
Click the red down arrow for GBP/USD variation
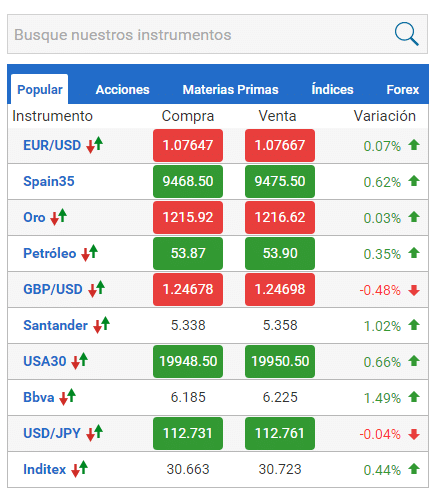pos(414,290)
